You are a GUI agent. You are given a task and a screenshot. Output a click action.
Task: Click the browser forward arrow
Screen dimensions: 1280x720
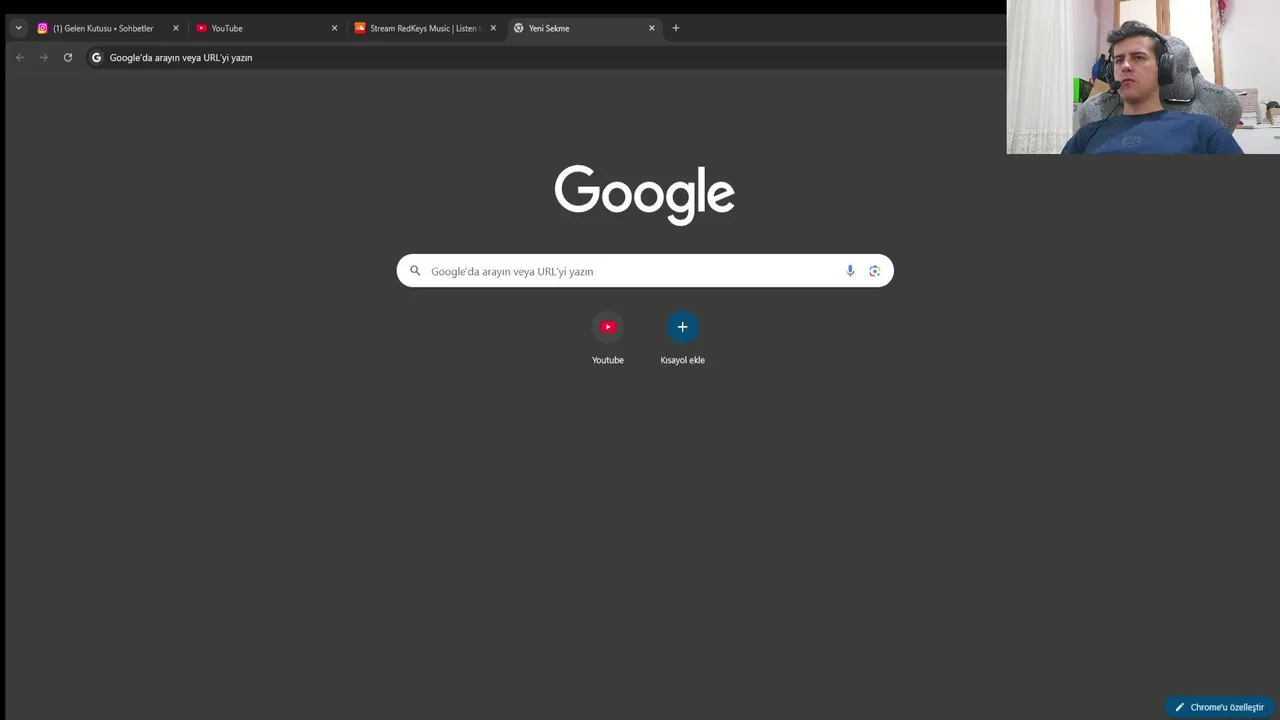pos(44,58)
